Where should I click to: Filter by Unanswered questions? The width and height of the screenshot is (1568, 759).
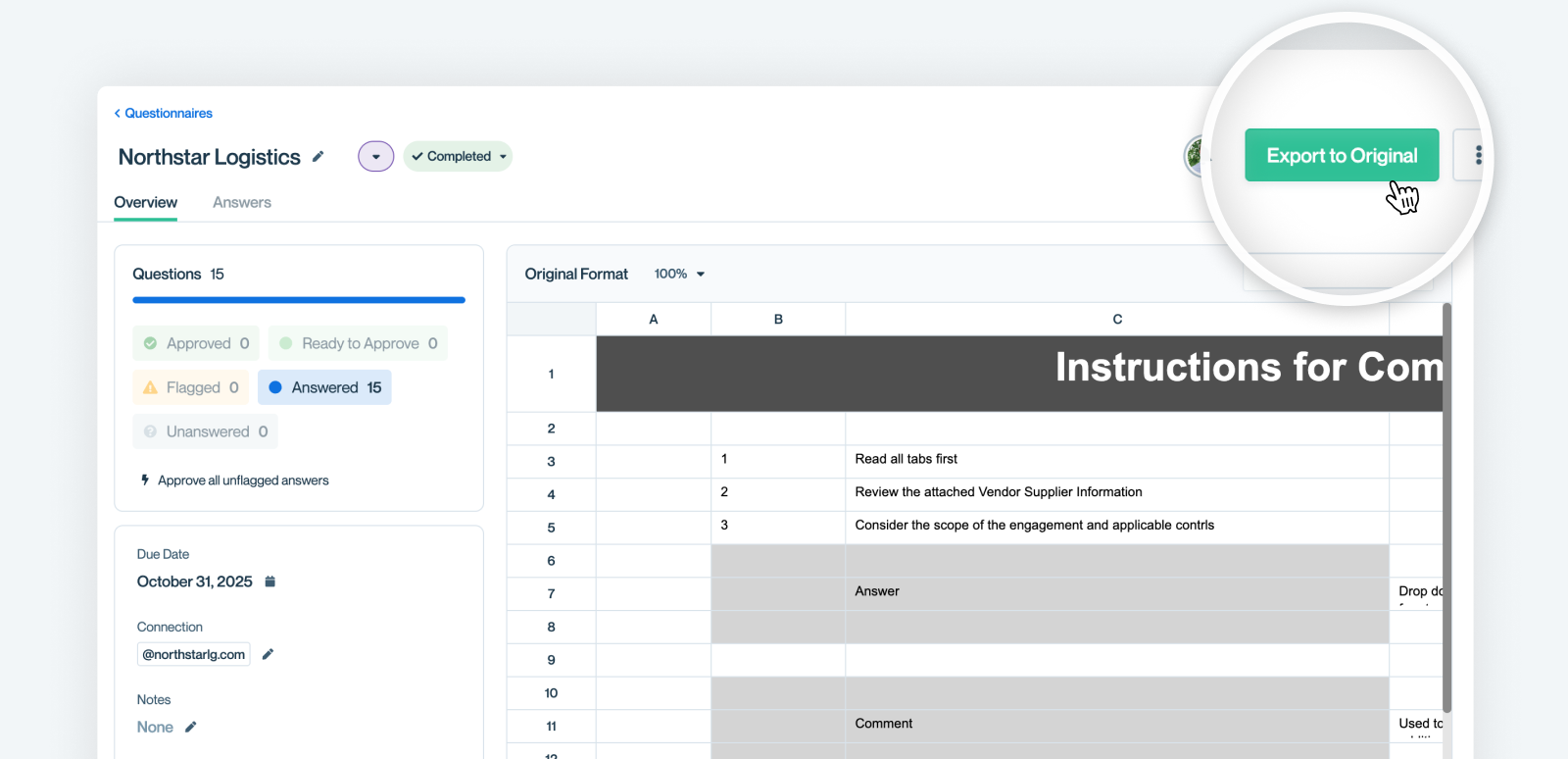(205, 431)
